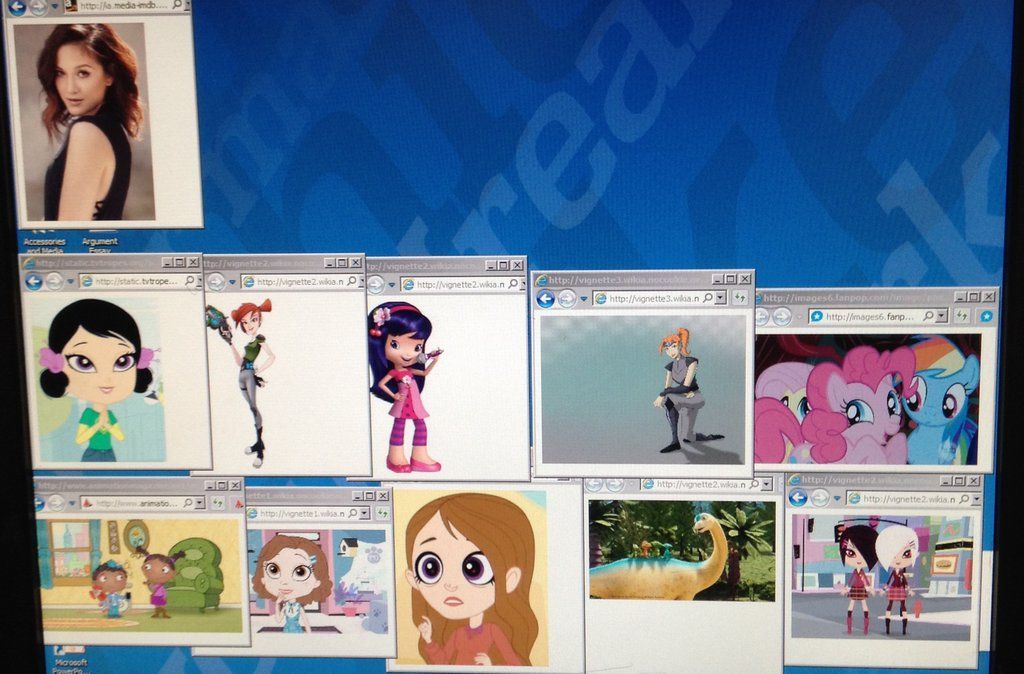Viewport: 1024px width, 674px height.
Task: Go back in the static.tvtropes window
Action: click(x=33, y=281)
